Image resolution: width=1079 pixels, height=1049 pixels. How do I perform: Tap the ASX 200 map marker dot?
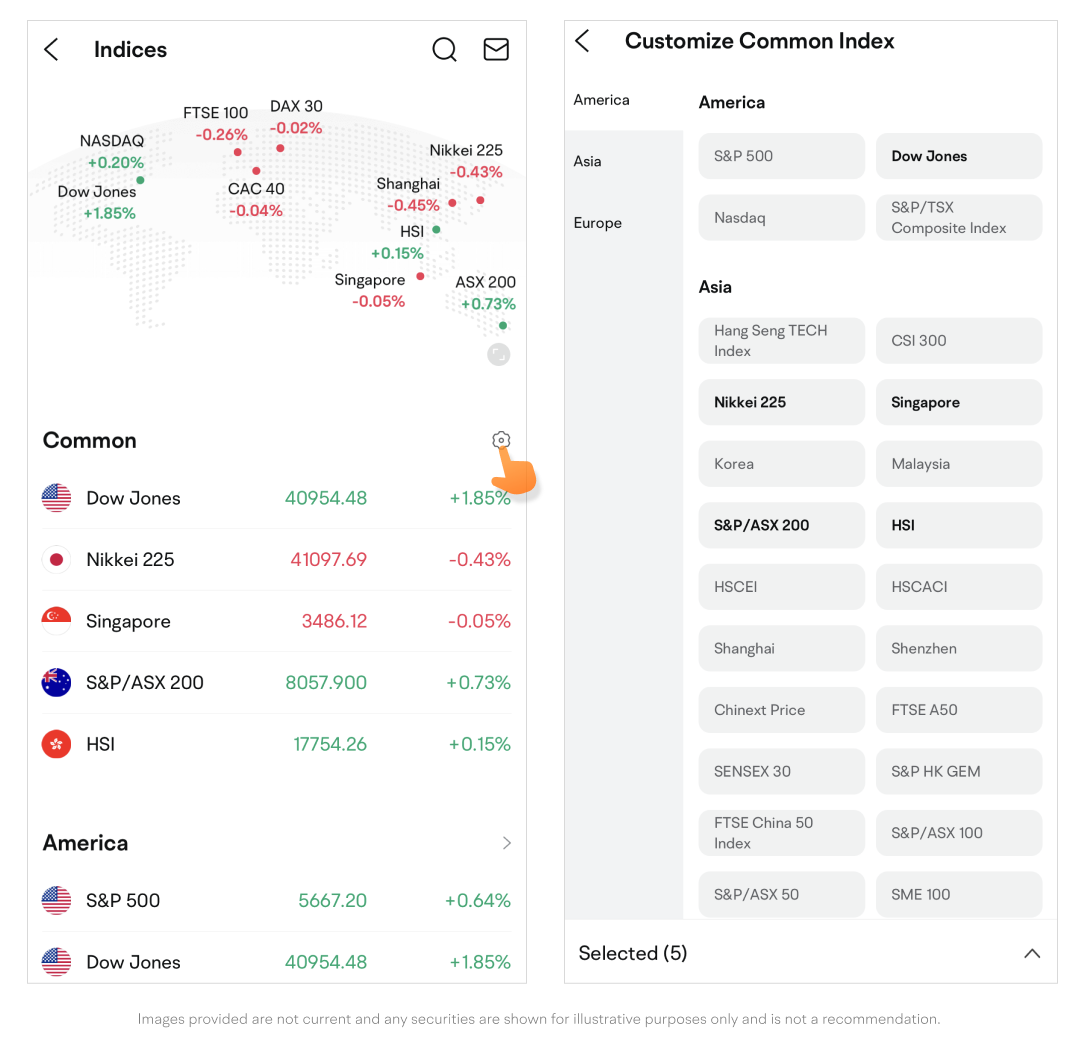(503, 325)
